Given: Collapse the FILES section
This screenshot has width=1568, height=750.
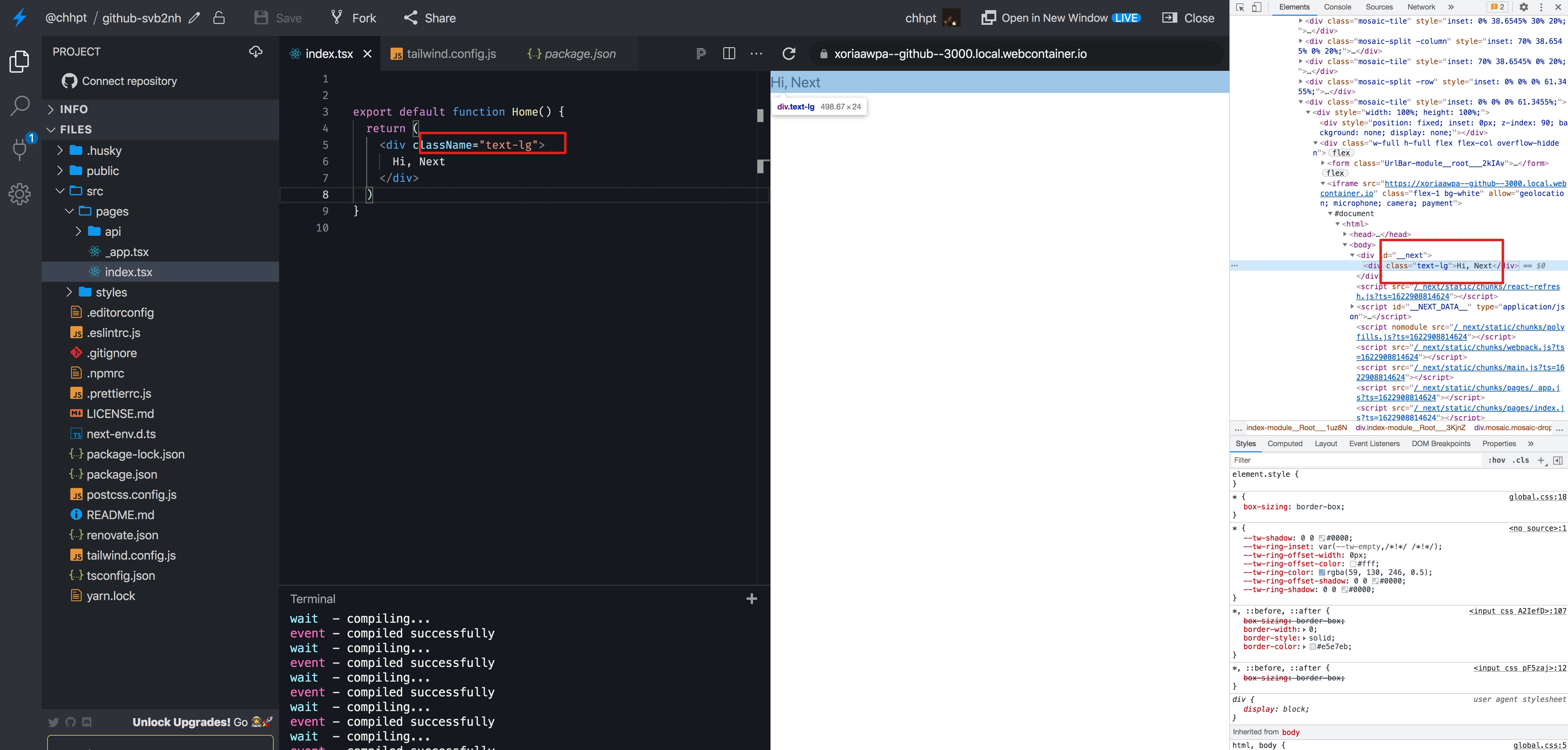Looking at the screenshot, I should tap(160, 130).
